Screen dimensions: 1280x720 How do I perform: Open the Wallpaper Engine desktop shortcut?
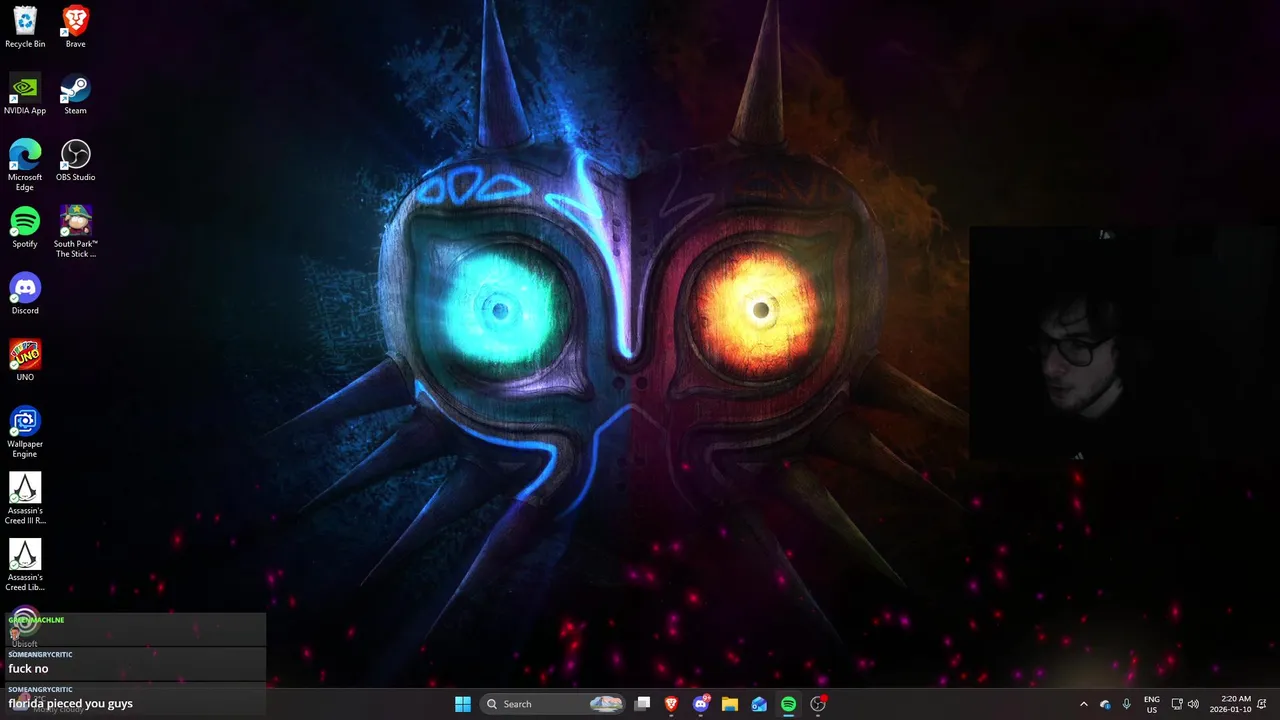25,432
